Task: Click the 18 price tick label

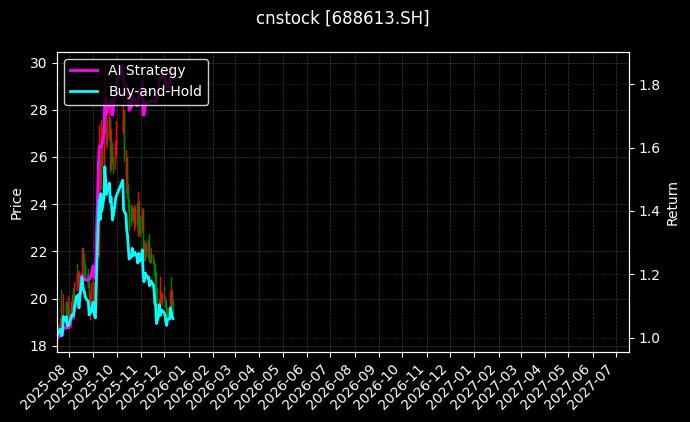Action: coord(39,346)
